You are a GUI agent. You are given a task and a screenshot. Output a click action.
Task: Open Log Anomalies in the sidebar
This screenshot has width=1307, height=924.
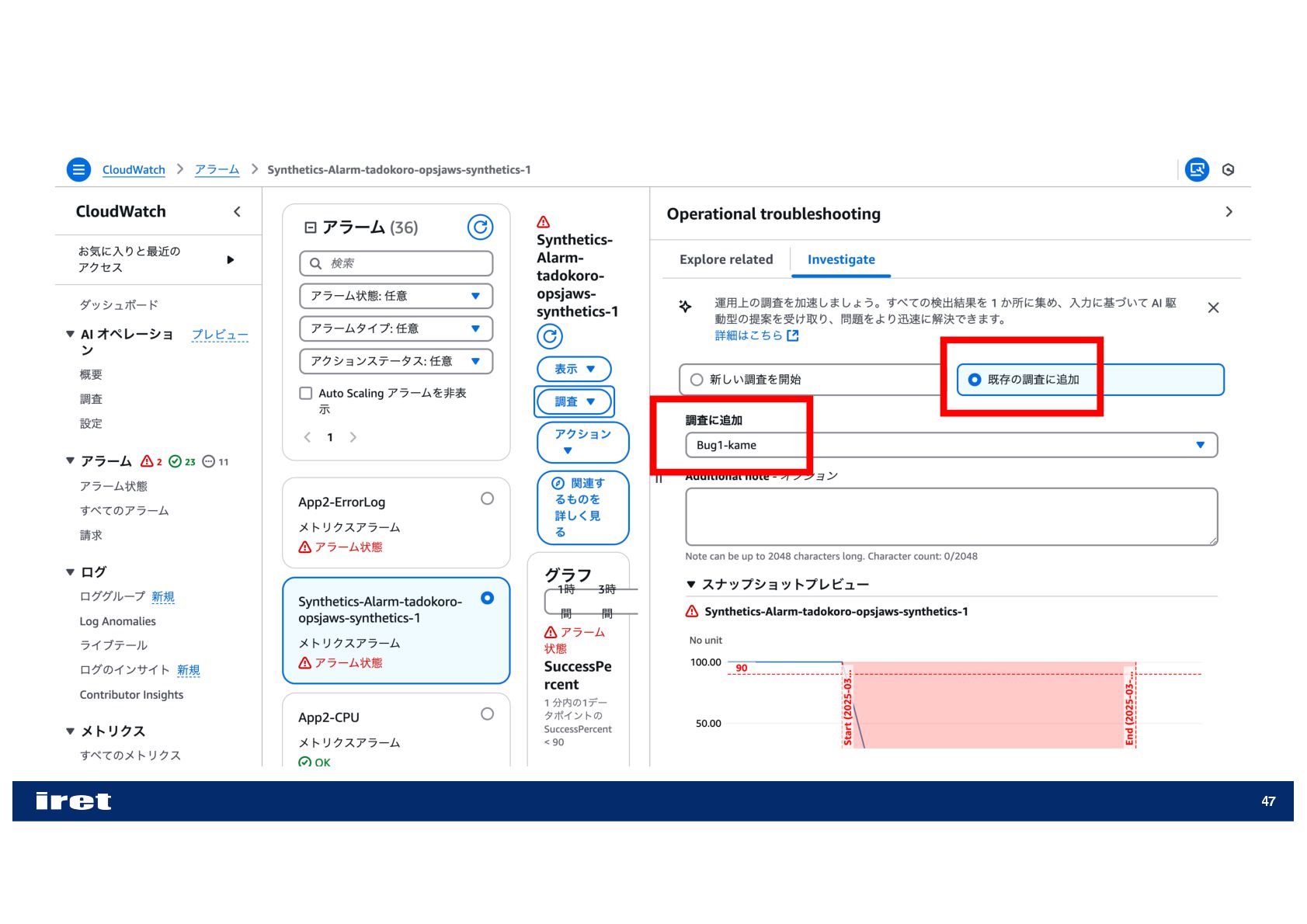pos(118,621)
